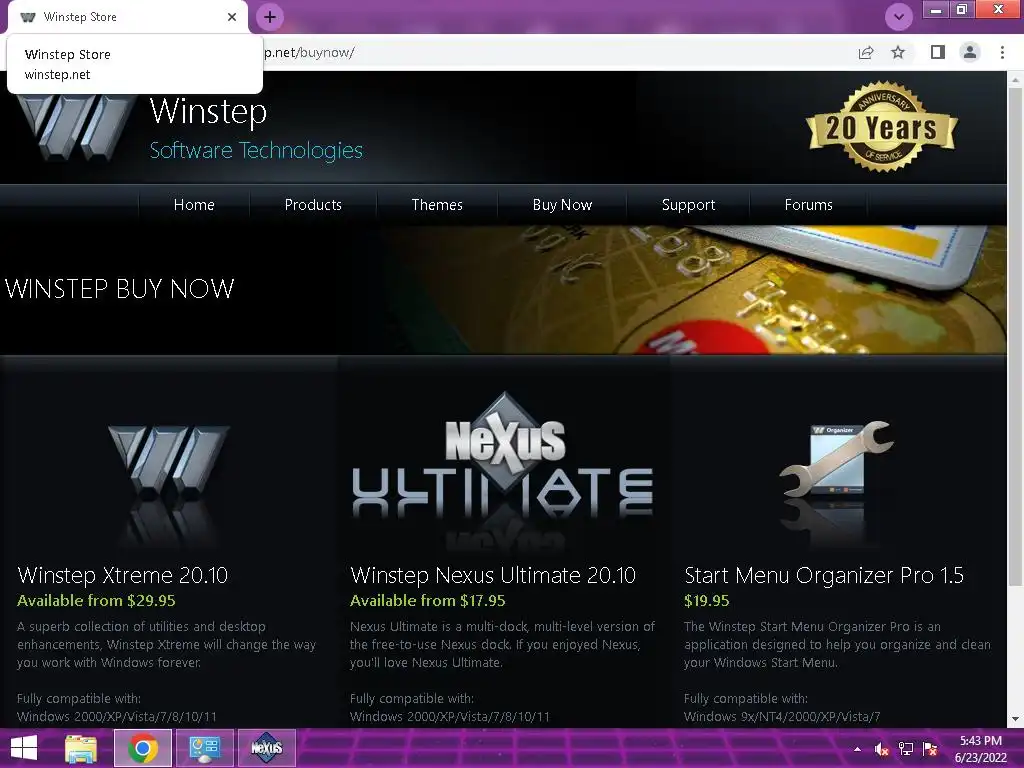Image resolution: width=1024 pixels, height=768 pixels.
Task: Click 'Windows 9x/NT4/2000/XP/Vista/7' compatibility text
Action: [782, 716]
